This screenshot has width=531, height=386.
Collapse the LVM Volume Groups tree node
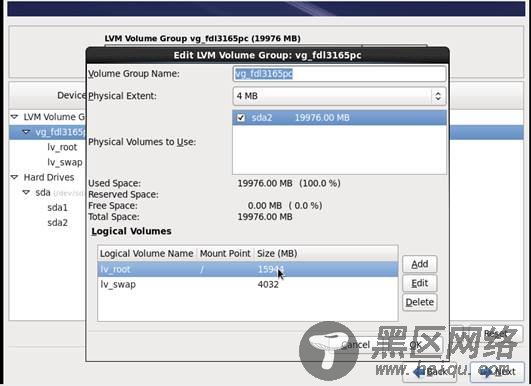[x=14, y=117]
